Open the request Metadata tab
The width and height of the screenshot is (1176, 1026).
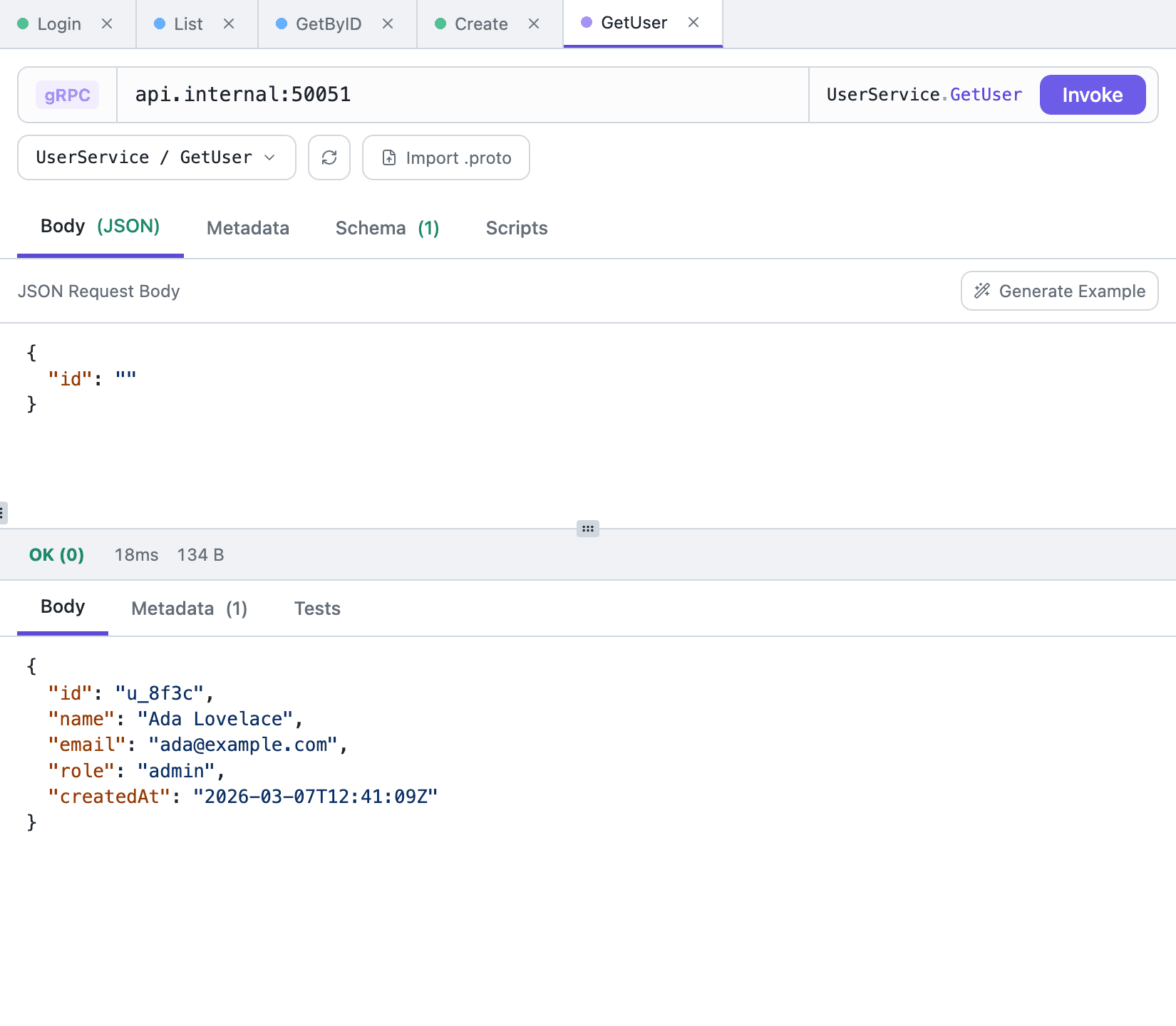[248, 228]
